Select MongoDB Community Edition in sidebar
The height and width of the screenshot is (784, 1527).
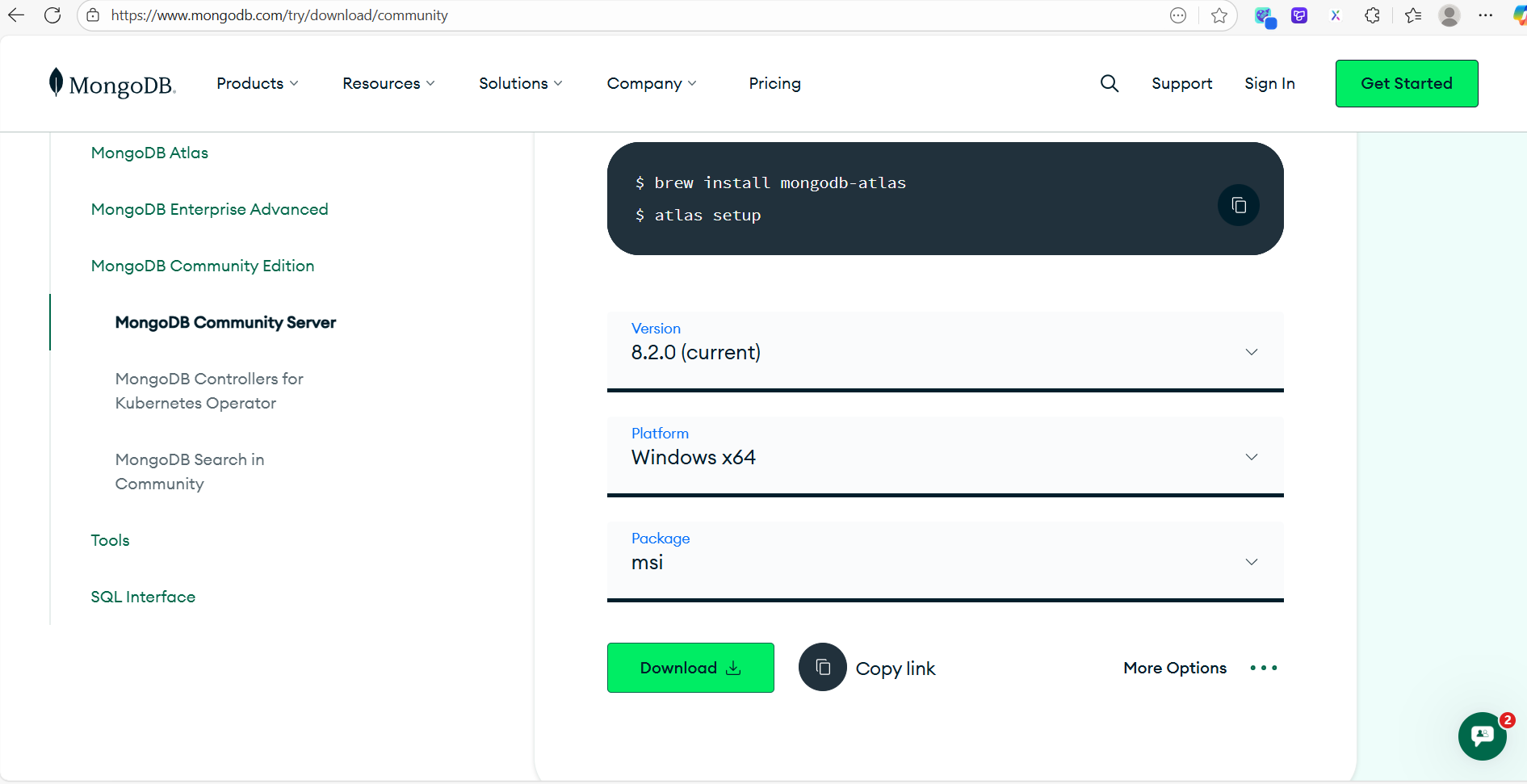(203, 266)
